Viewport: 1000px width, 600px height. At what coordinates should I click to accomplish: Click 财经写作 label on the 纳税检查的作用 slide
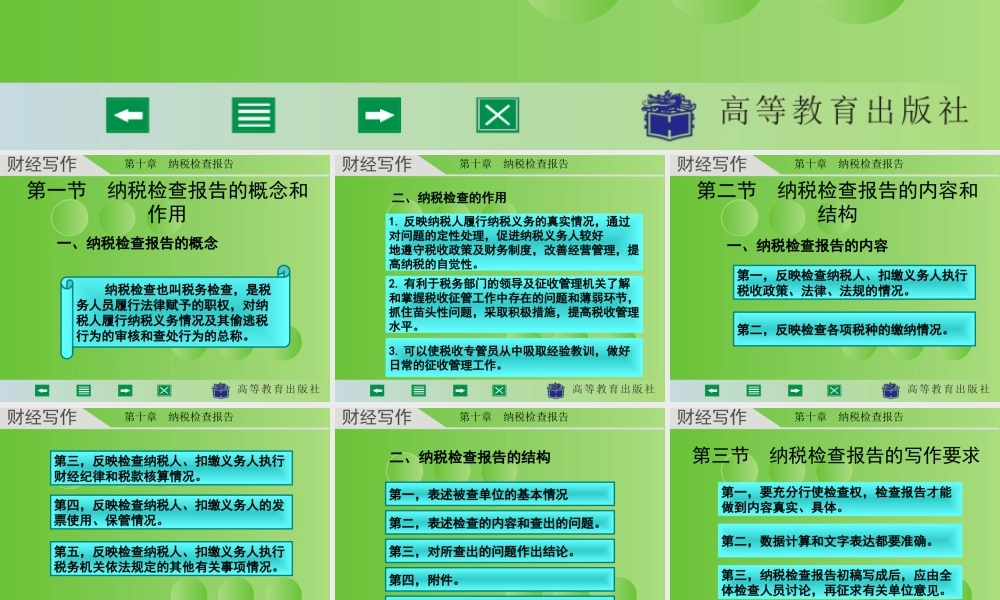[x=376, y=164]
